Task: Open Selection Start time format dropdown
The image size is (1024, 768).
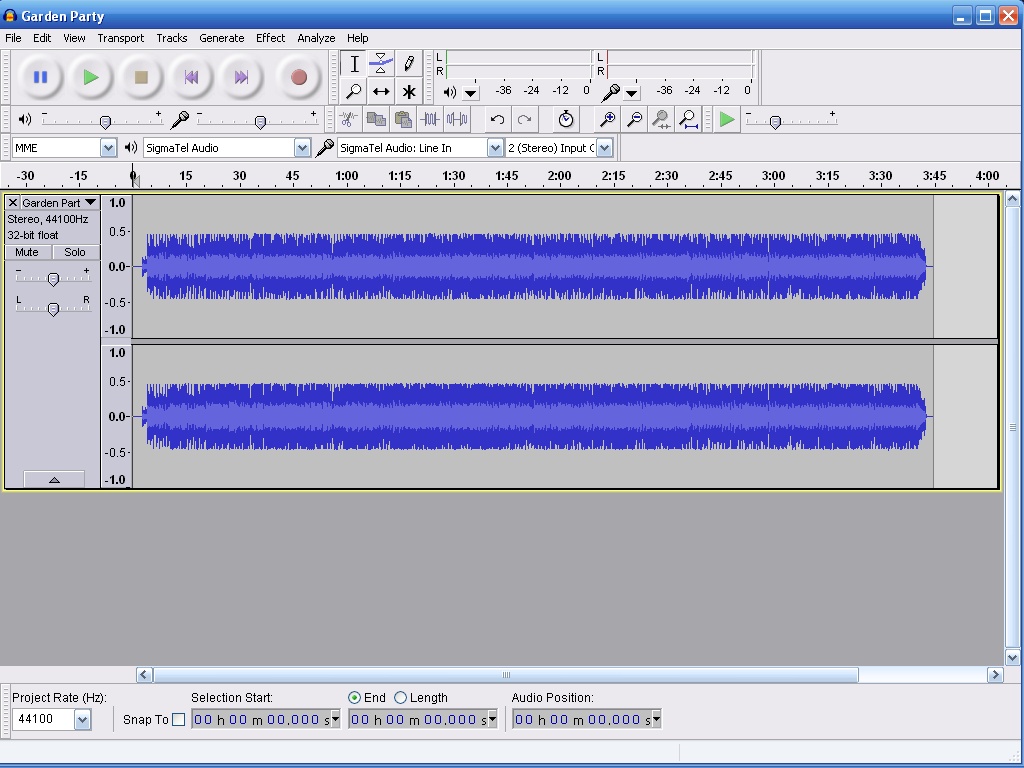Action: 336,719
